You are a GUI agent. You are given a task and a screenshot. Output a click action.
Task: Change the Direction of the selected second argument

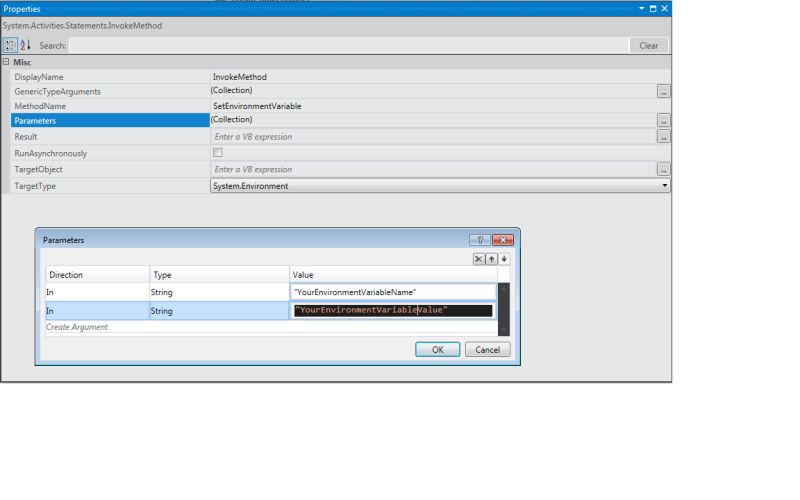pos(97,311)
